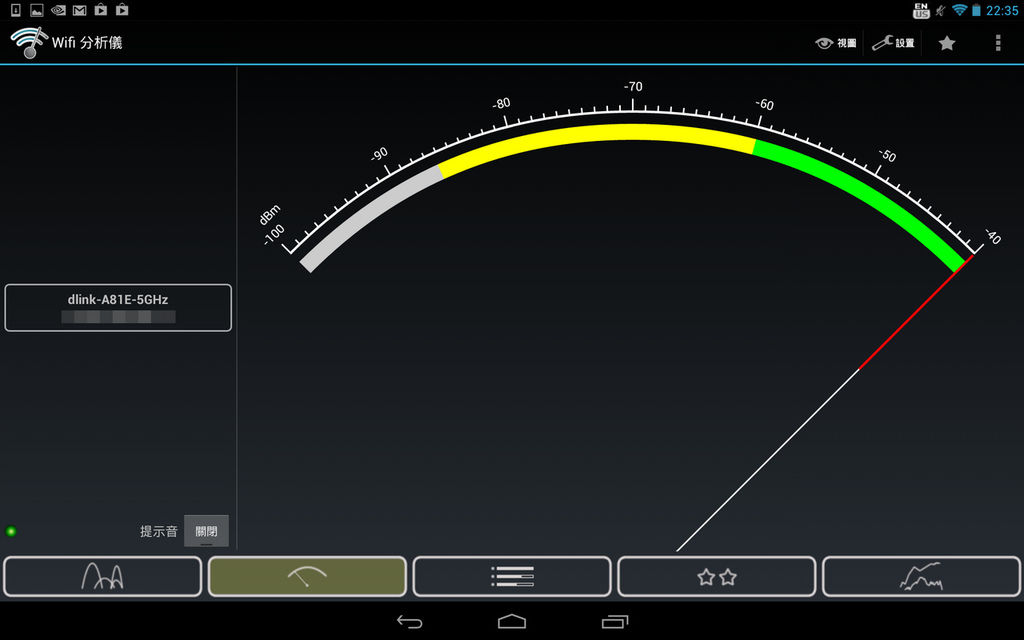1024x640 pixels.
Task: Tap the Android back navigation button
Action: pyautogui.click(x=409, y=622)
